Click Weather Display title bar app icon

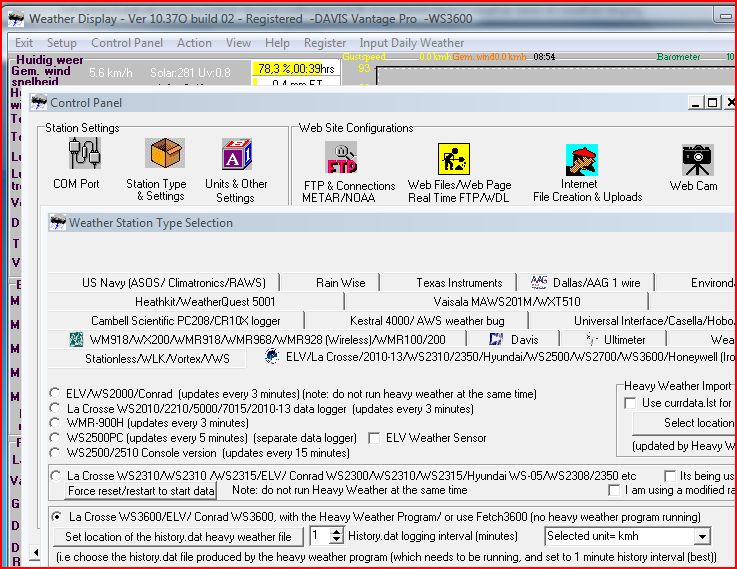coord(16,19)
